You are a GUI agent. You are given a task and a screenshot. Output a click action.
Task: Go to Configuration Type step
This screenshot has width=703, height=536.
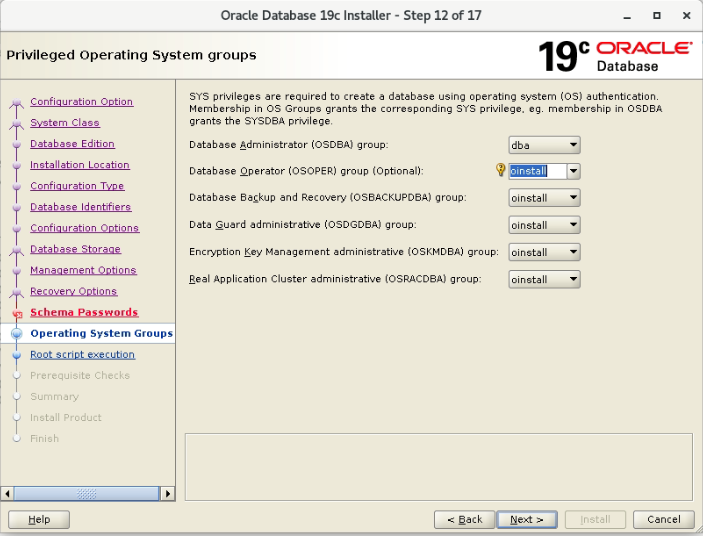(x=77, y=186)
